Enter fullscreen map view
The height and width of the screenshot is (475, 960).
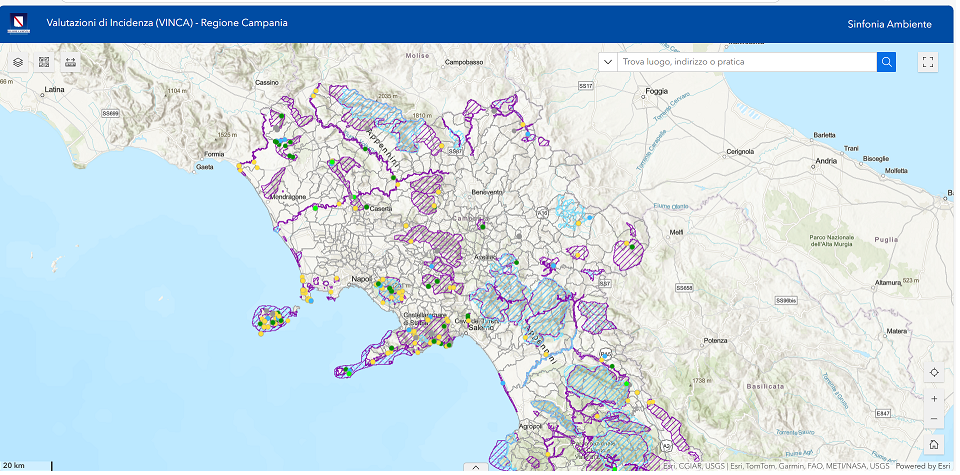(928, 62)
